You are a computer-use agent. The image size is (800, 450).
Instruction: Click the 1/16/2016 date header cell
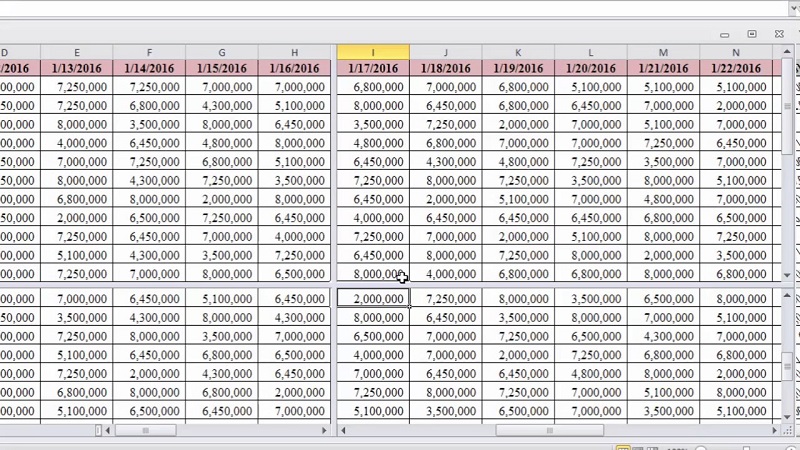294,68
